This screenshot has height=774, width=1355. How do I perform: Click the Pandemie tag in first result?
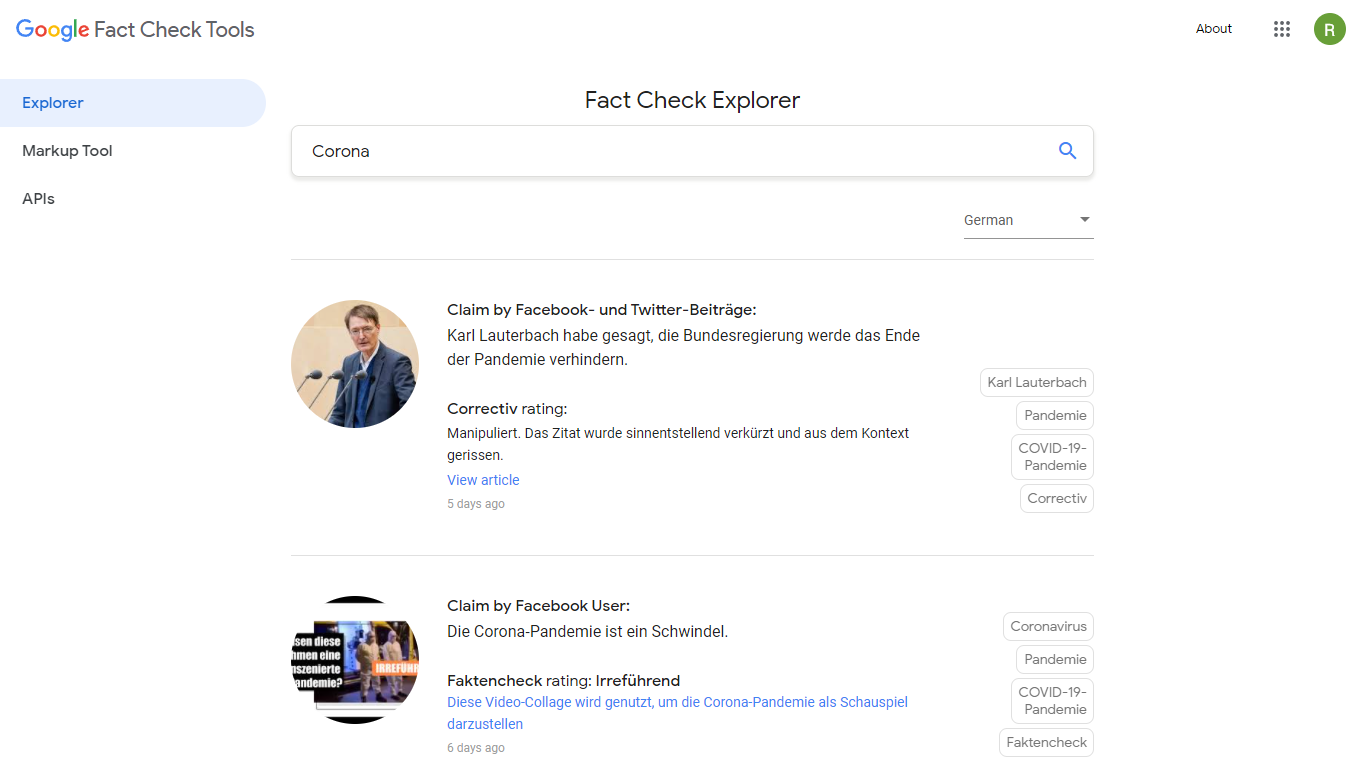(1055, 415)
